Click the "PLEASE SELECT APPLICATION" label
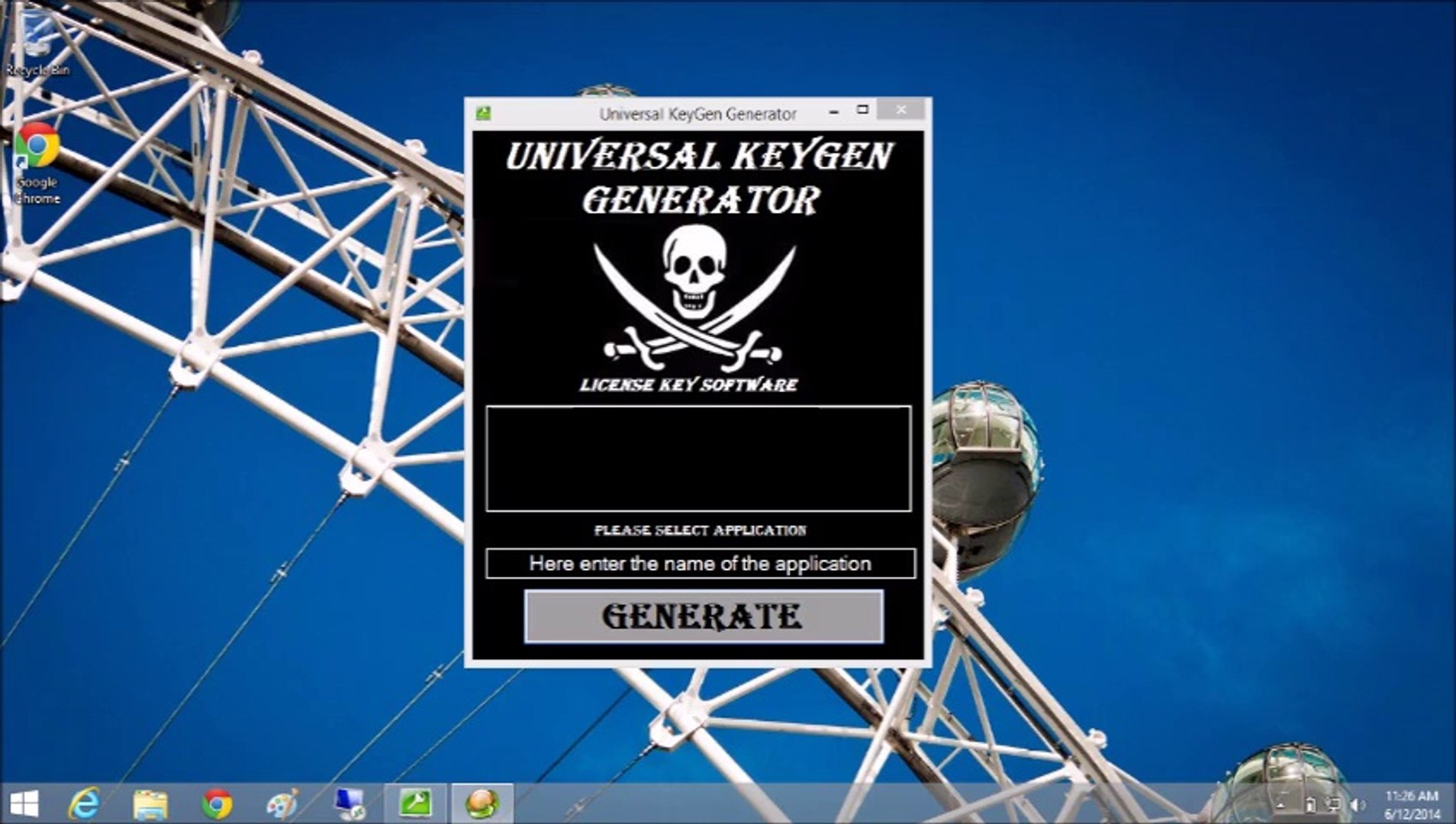1456x824 pixels. click(701, 530)
